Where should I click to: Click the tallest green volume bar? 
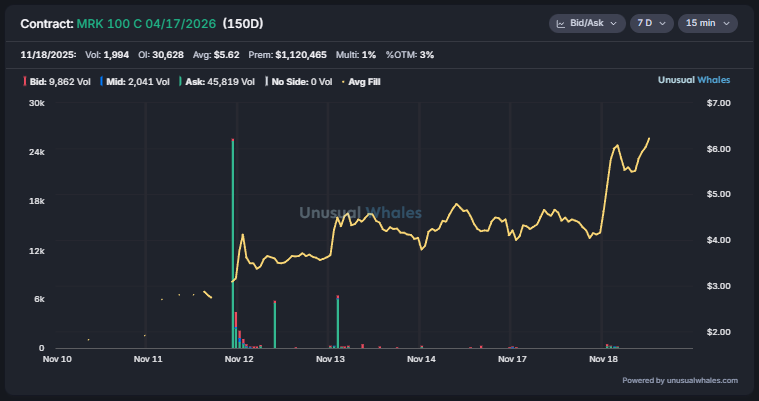[x=233, y=243]
